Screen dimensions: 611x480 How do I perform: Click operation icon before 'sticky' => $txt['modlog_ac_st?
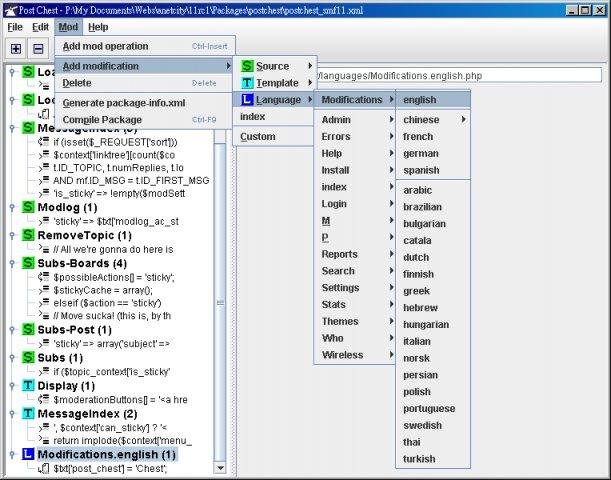[x=44, y=221]
